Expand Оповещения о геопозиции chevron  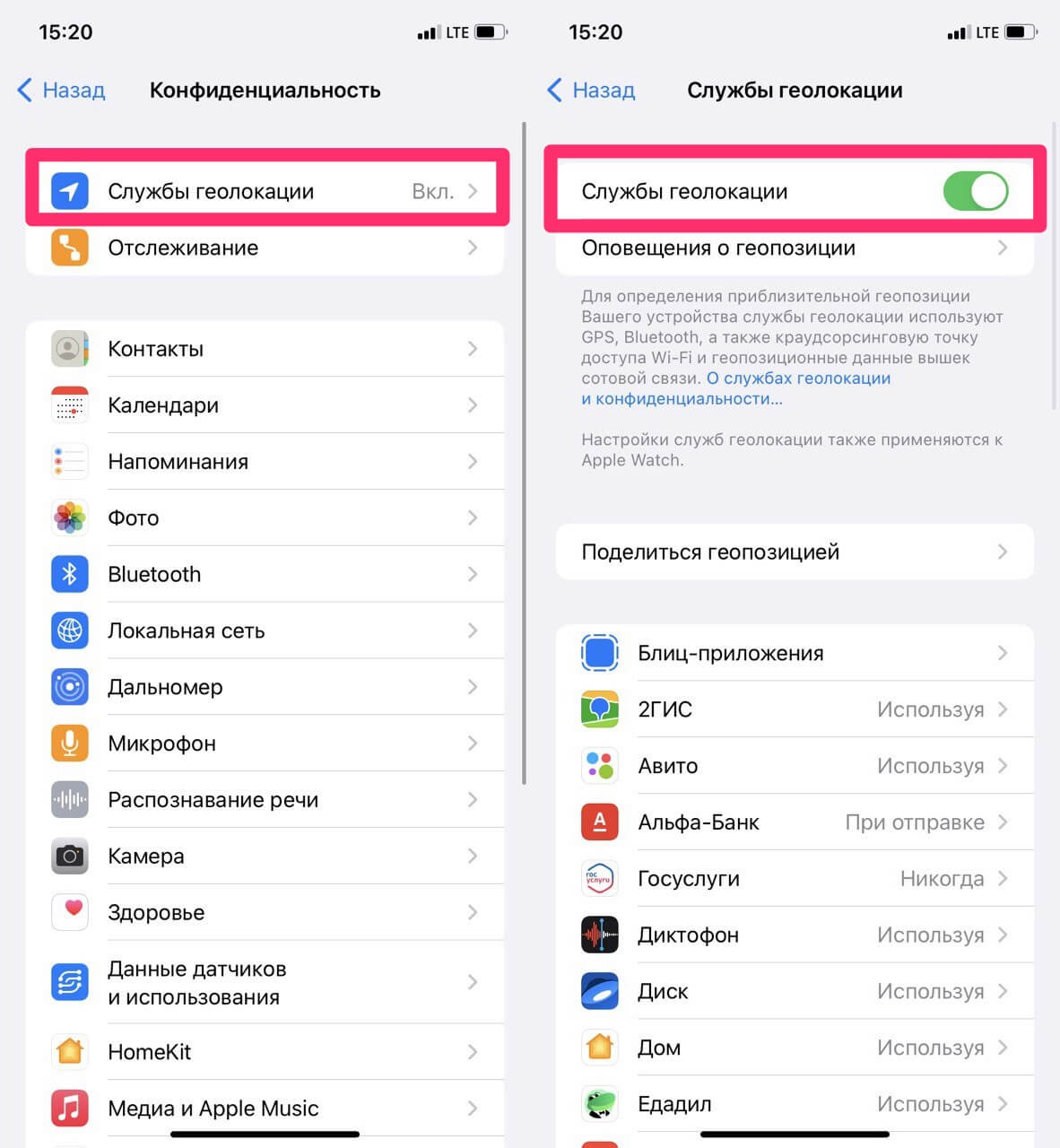pyautogui.click(x=1004, y=248)
